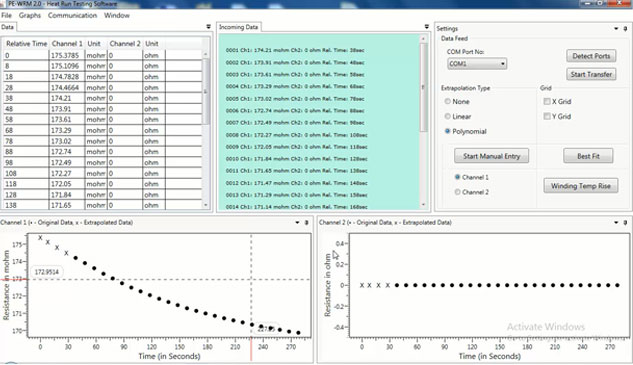633x365 pixels.
Task: Toggle auto-hide pin on Channel 1 chart
Action: (x=306, y=222)
